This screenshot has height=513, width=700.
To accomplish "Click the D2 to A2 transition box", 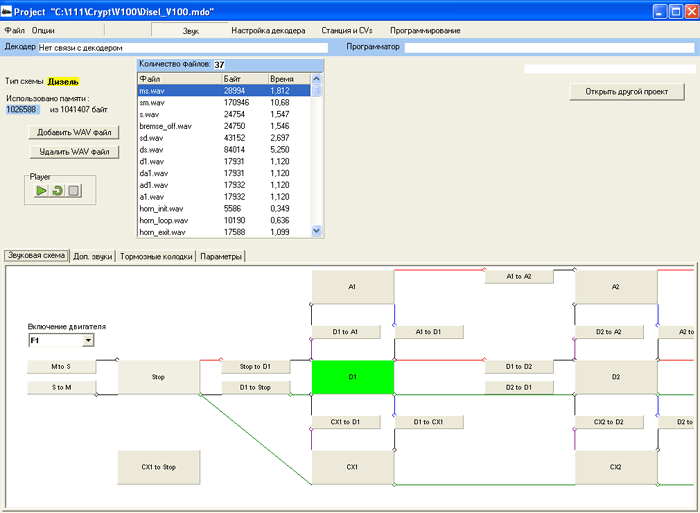I will click(x=609, y=332).
